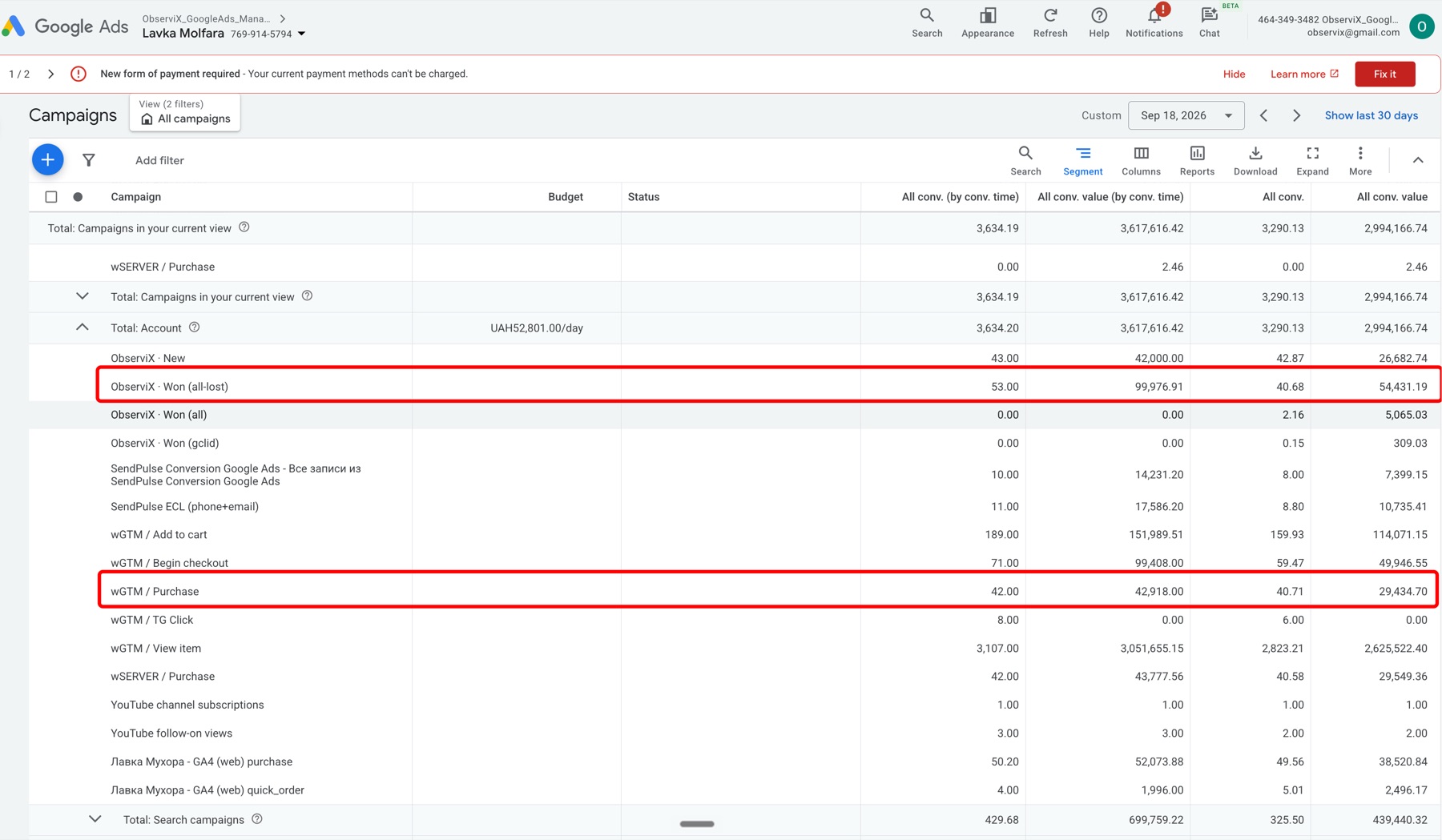Open the Columns editor
This screenshot has width=1442, height=840.
[1141, 160]
